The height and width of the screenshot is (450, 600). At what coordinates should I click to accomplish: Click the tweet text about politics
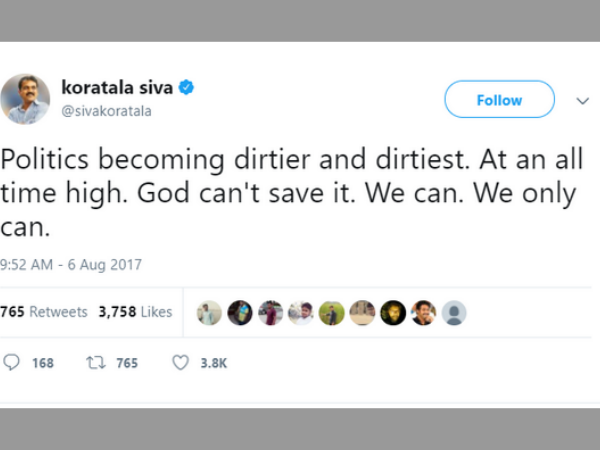point(290,193)
